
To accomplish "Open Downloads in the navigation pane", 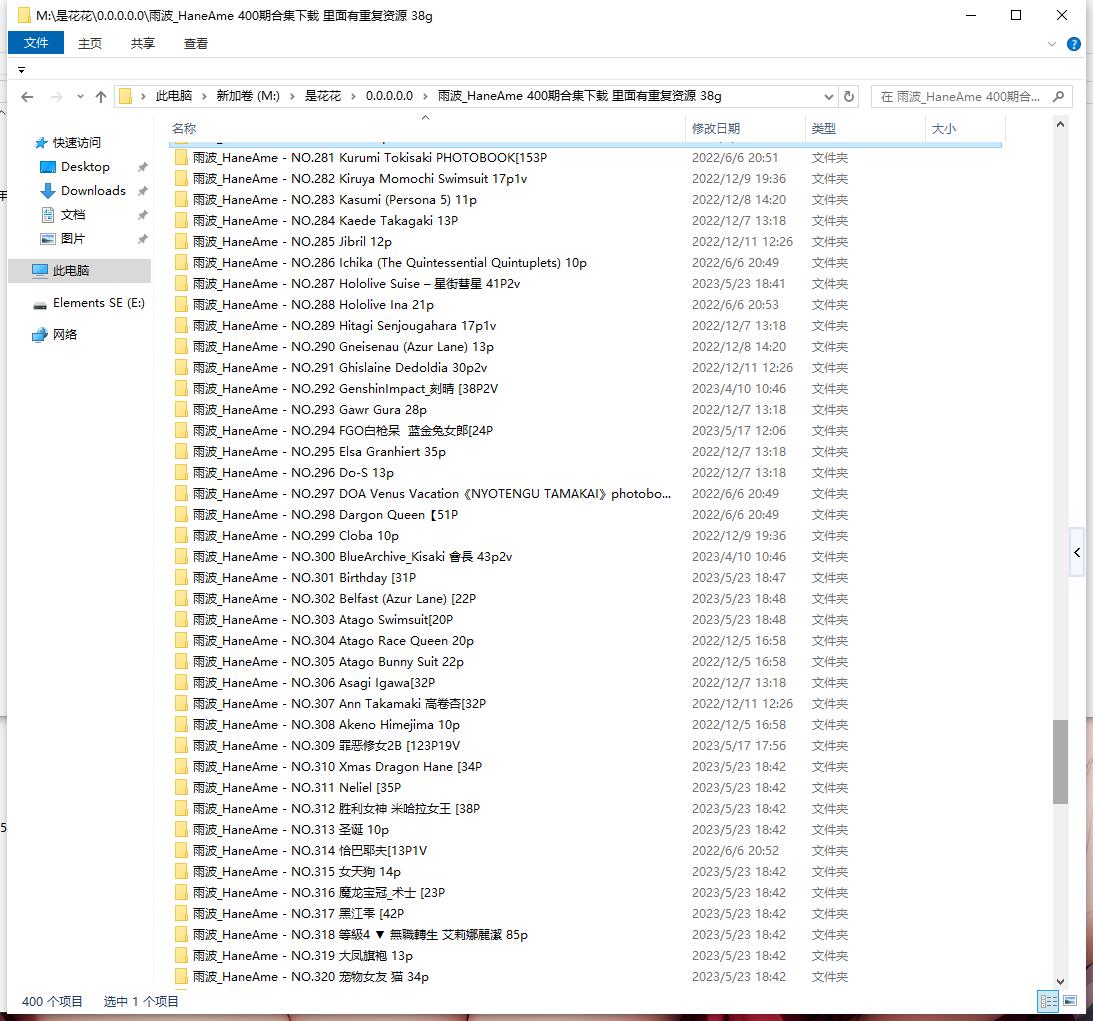I will [93, 190].
